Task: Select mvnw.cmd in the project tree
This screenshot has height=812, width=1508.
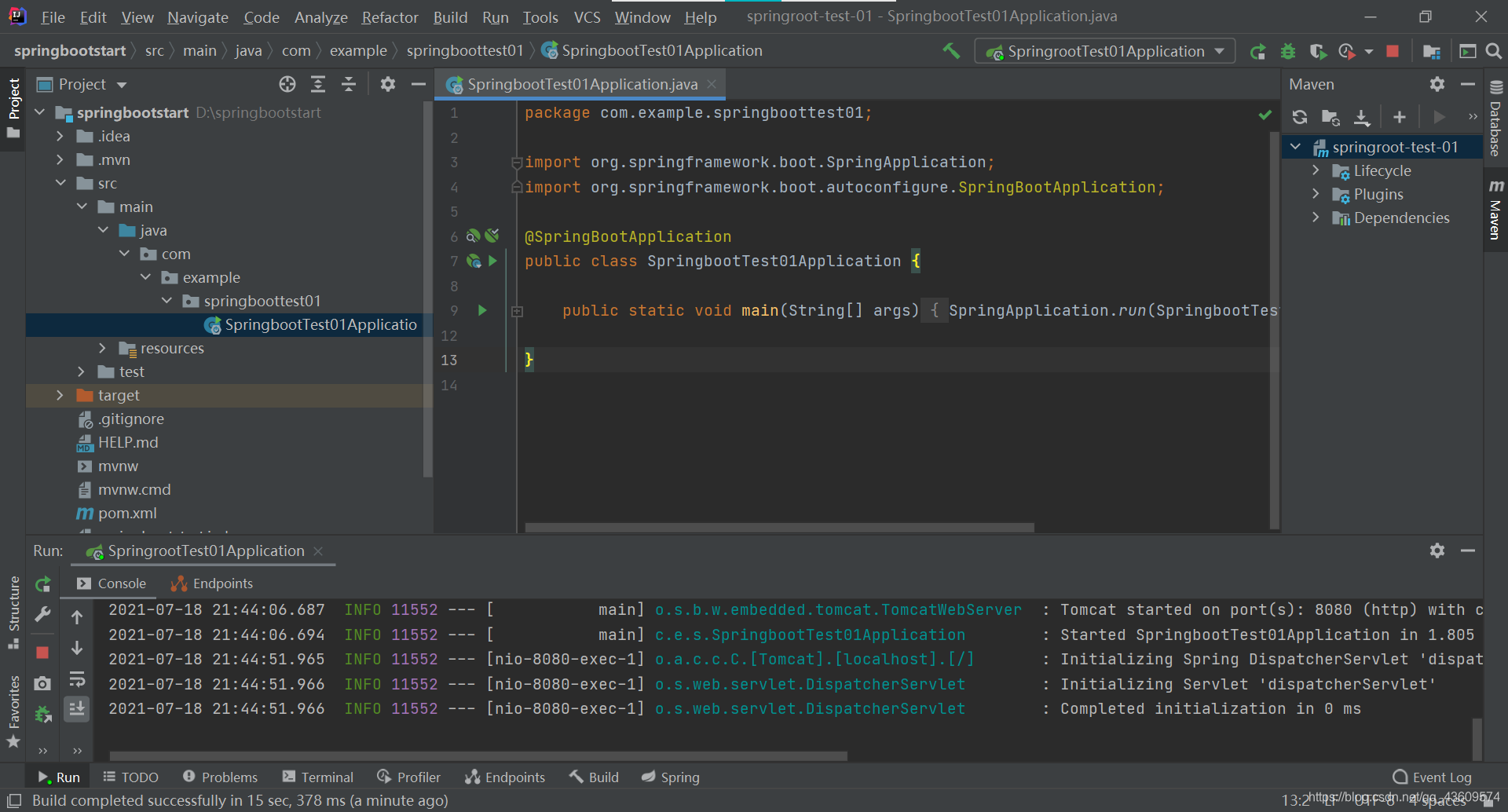Action: (134, 489)
